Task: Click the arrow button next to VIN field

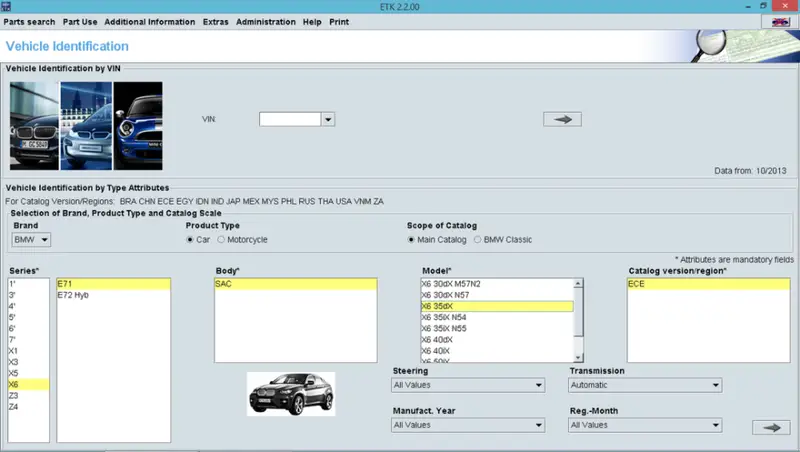Action: click(x=562, y=119)
